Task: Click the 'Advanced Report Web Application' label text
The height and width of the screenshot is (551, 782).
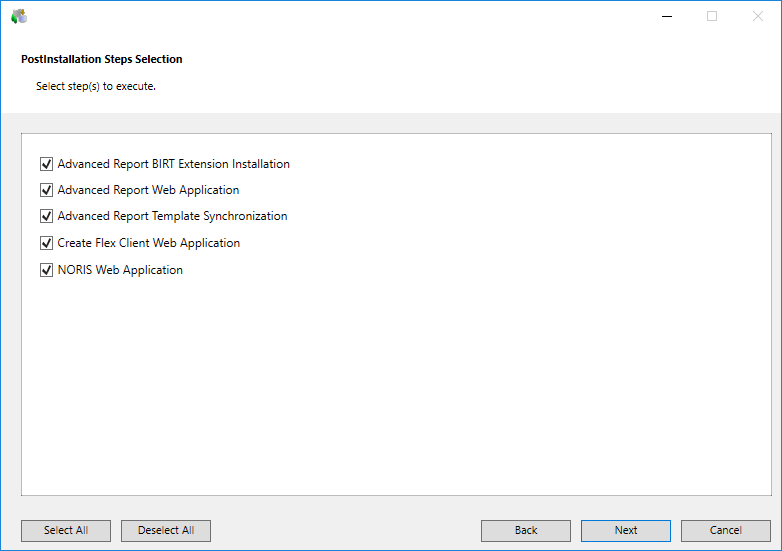Action: [x=148, y=190]
